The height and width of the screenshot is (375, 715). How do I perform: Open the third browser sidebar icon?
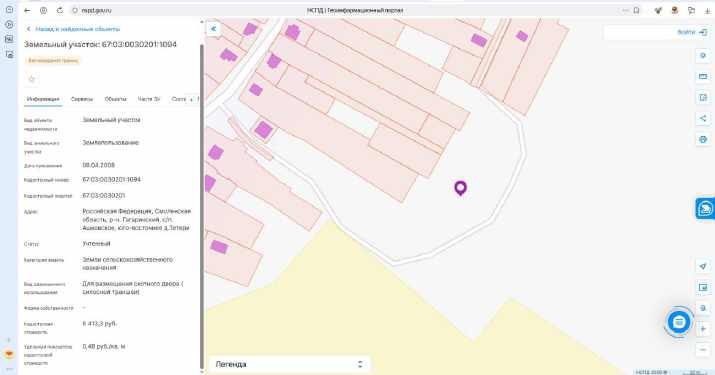[9, 40]
